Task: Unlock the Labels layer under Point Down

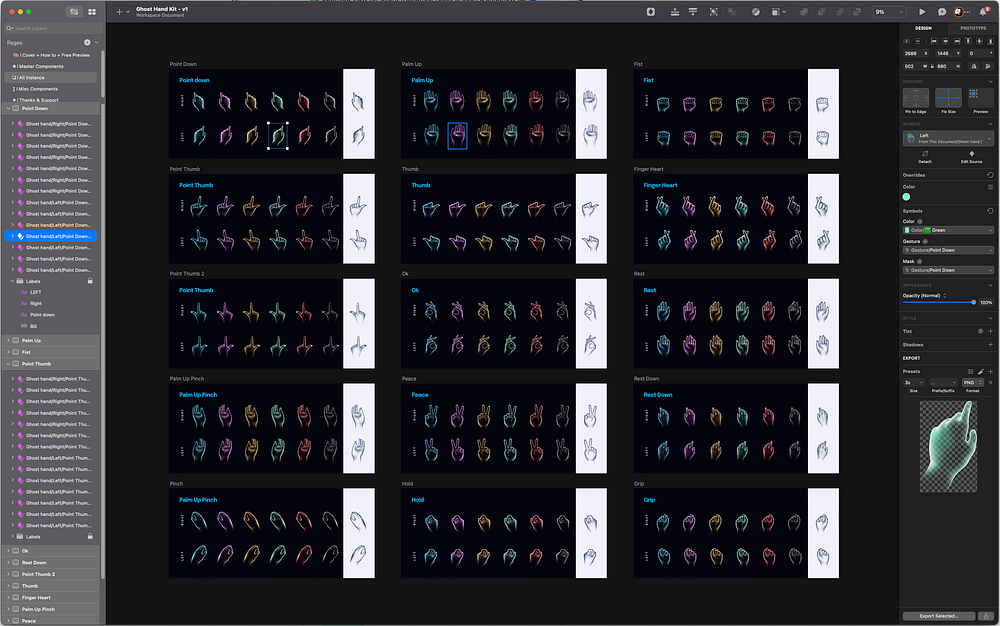Action: click(x=90, y=281)
